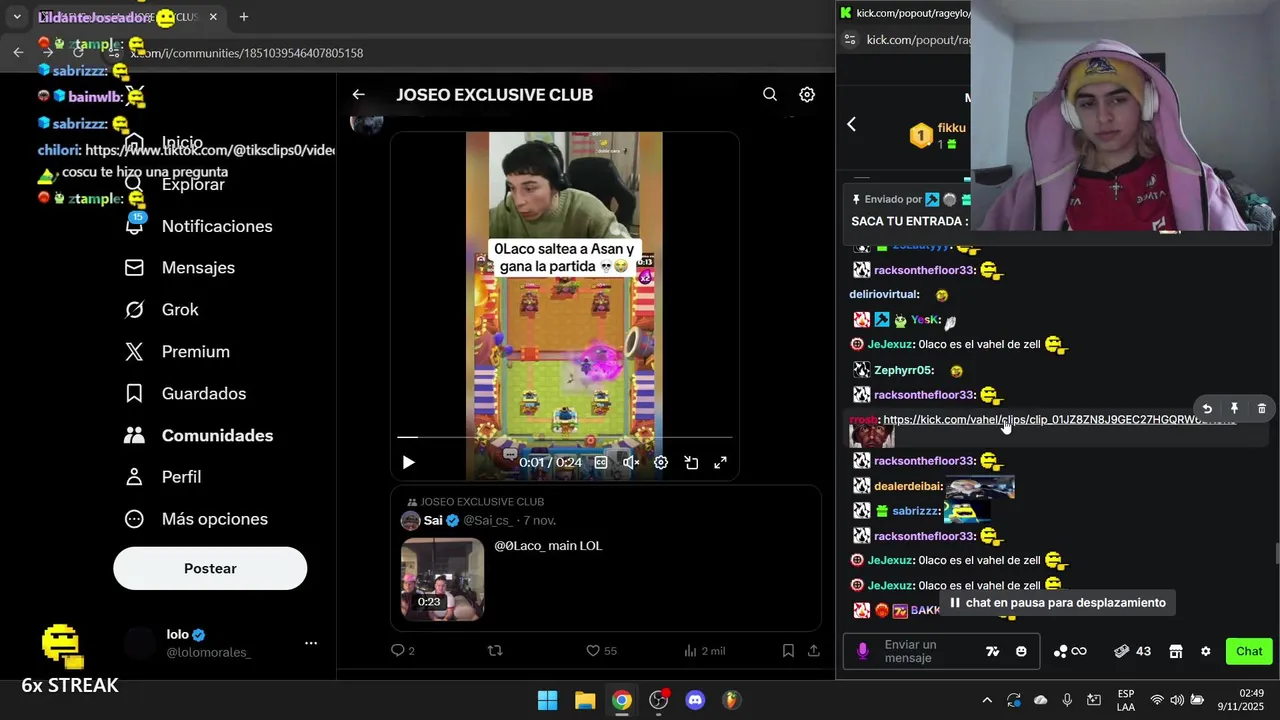Open channel points infinity balance

click(1070, 651)
